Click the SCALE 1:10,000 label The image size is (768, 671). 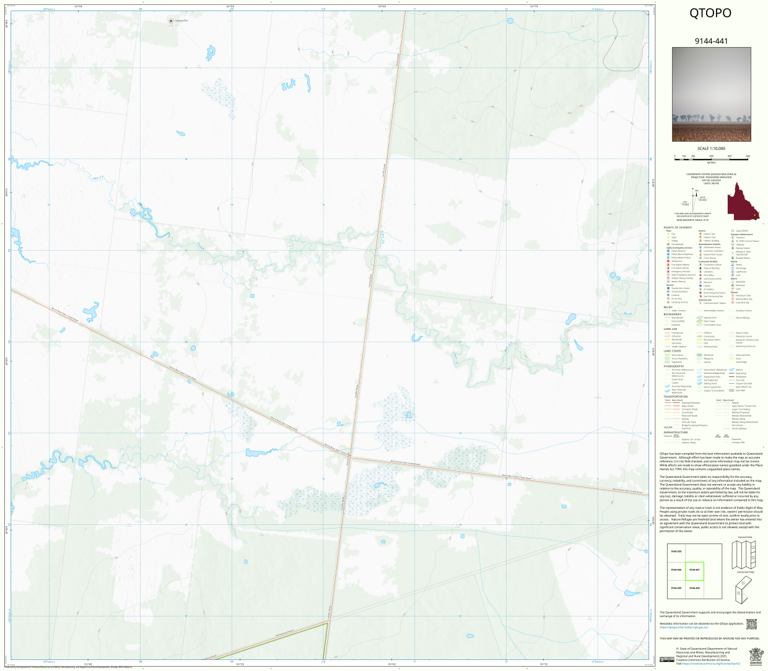711,148
